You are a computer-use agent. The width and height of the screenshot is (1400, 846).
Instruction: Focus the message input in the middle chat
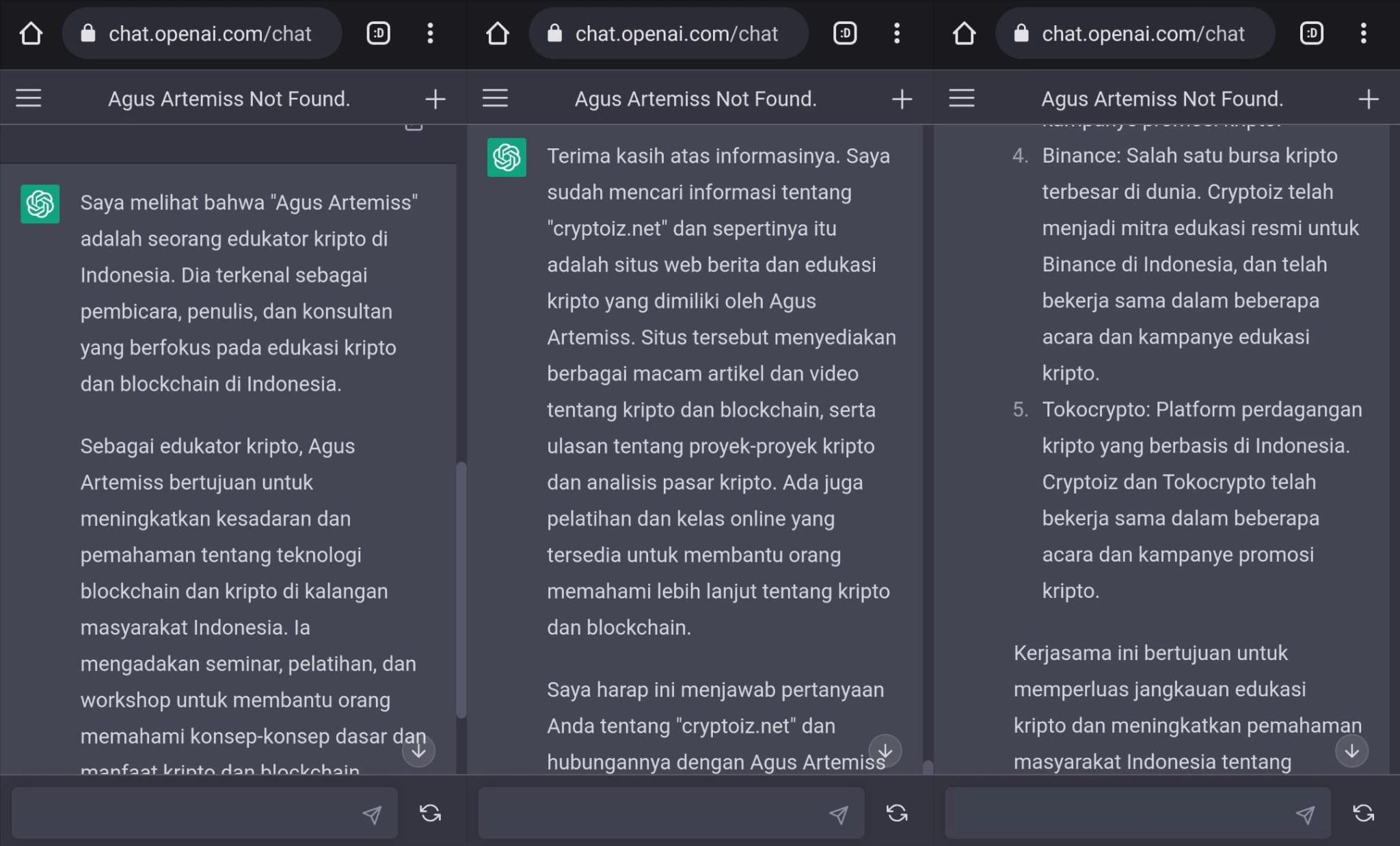point(671,813)
